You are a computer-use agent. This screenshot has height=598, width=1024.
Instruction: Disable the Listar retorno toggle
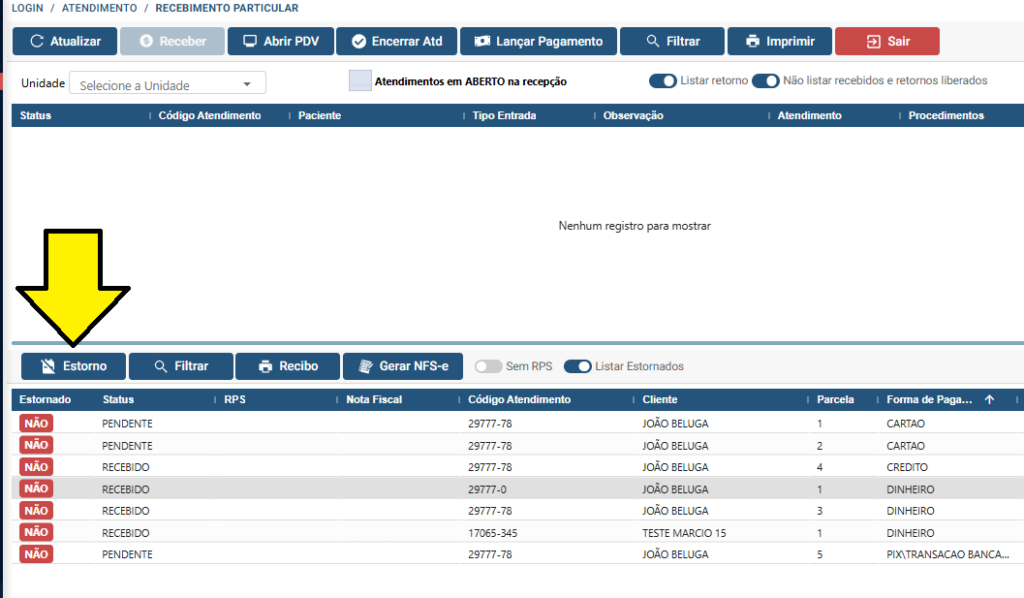tap(662, 81)
